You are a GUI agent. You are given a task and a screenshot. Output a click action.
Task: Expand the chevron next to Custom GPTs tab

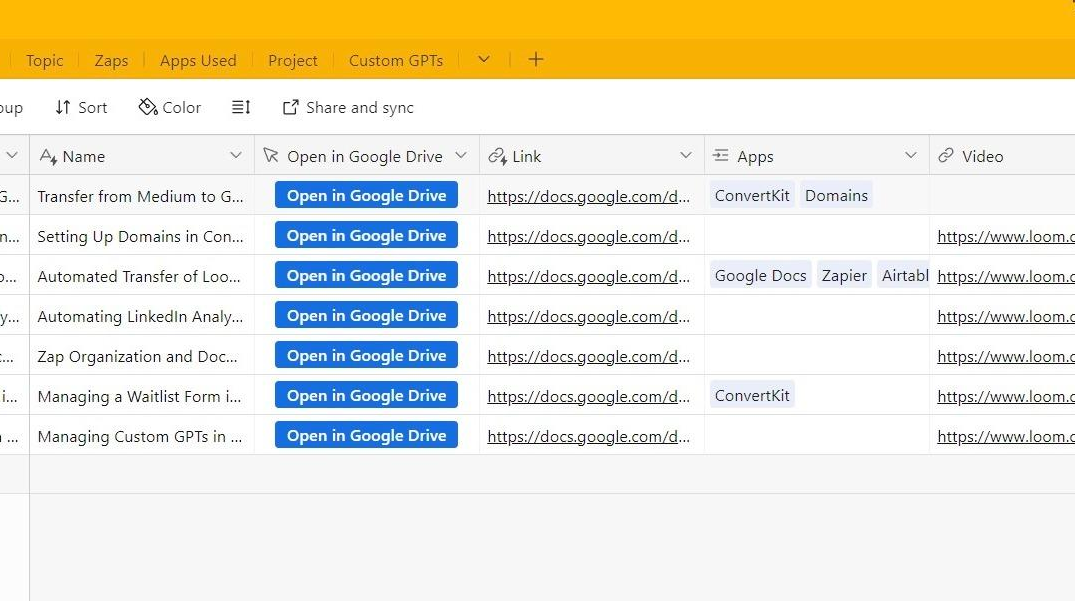click(x=483, y=60)
